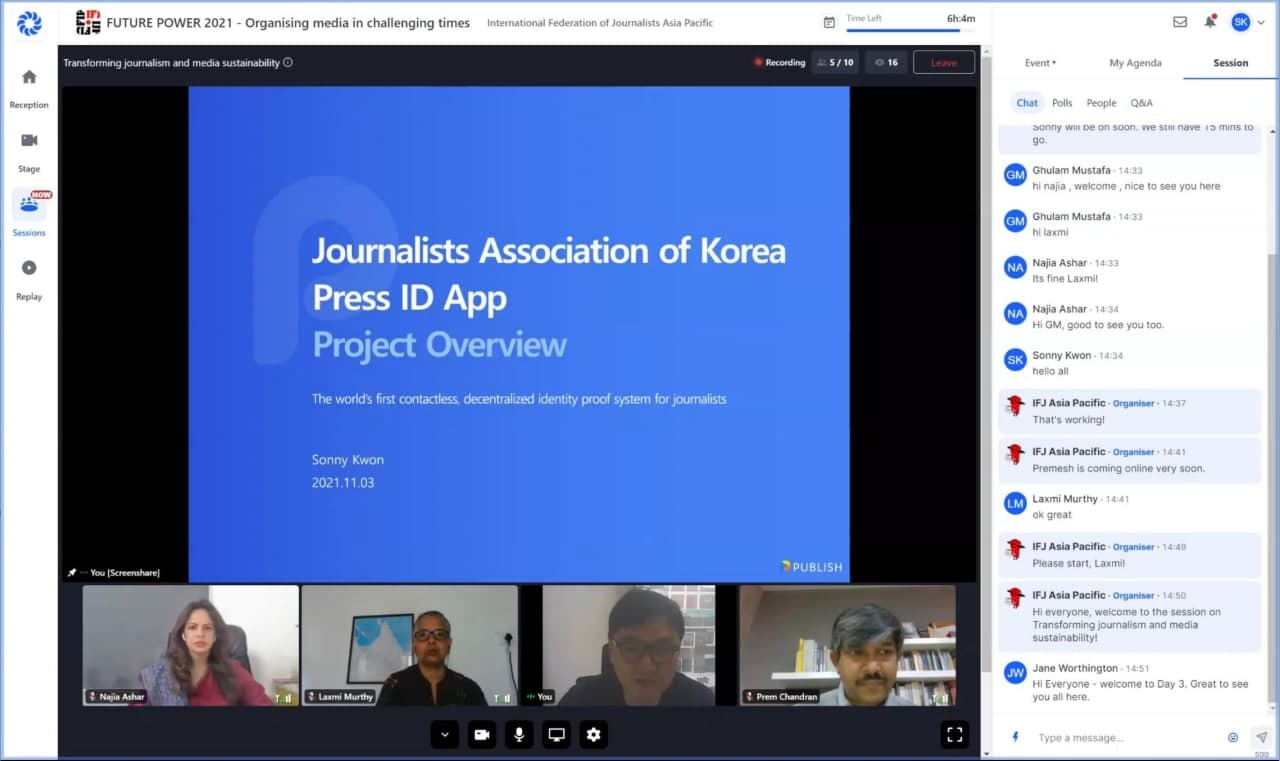The image size is (1280, 761).
Task: Open the Replay section icon
Action: click(29, 268)
